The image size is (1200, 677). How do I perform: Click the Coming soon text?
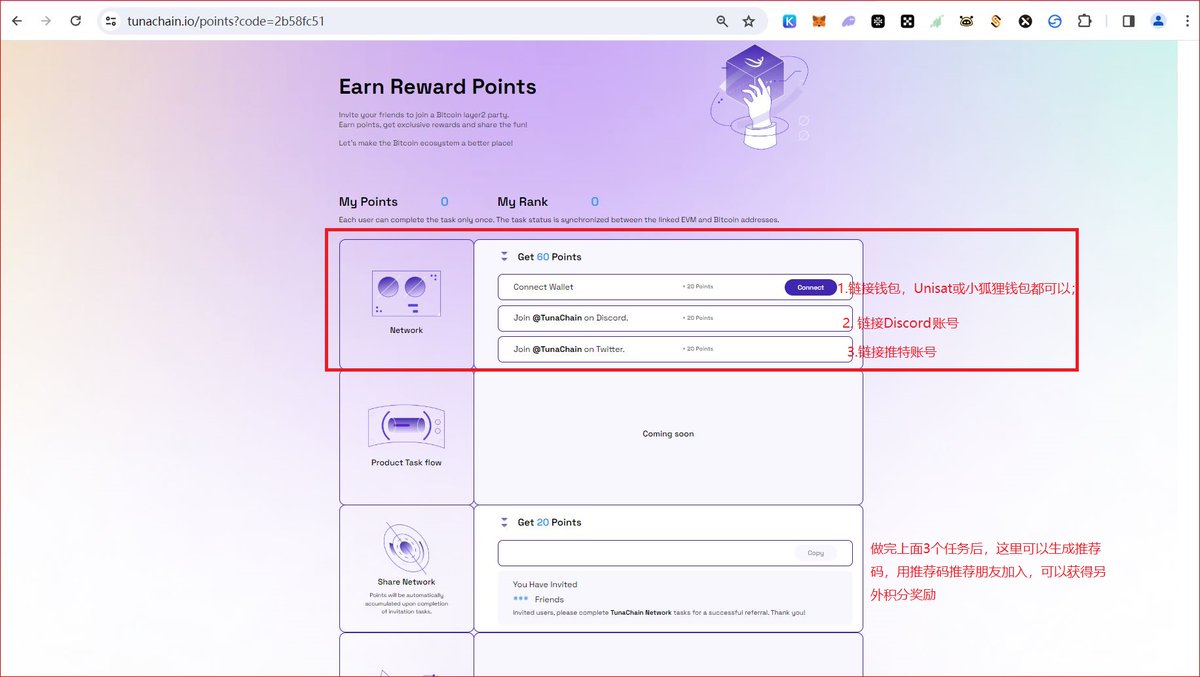668,434
